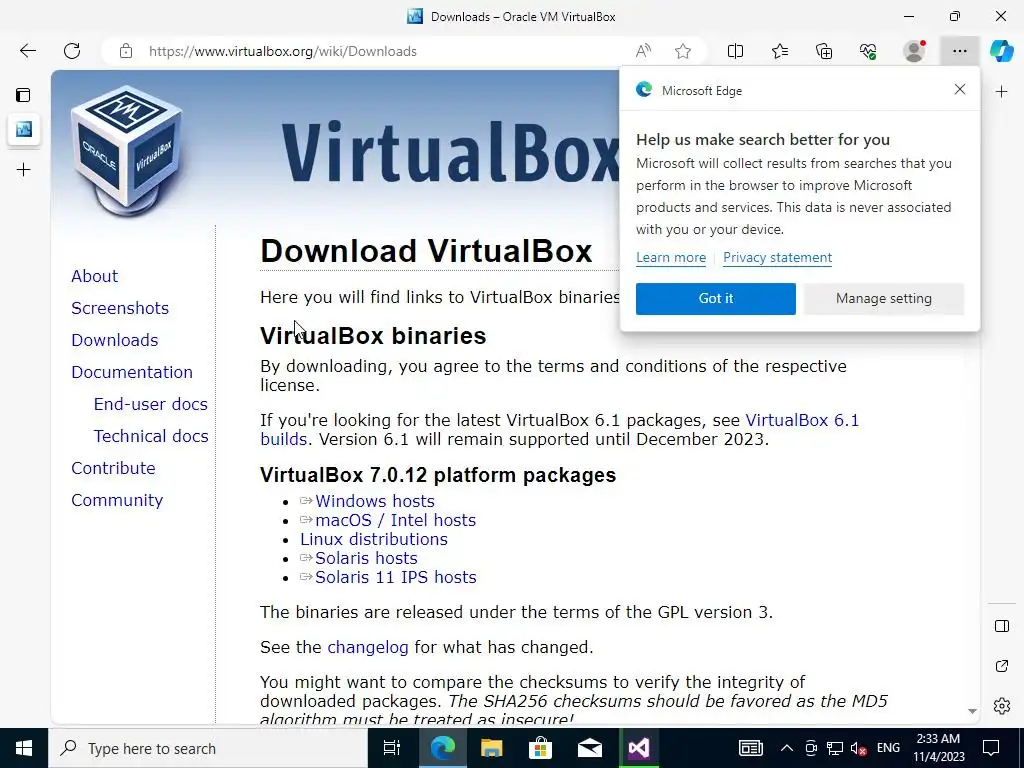This screenshot has width=1024, height=768.
Task: Click the Manage setting button
Action: 884,298
